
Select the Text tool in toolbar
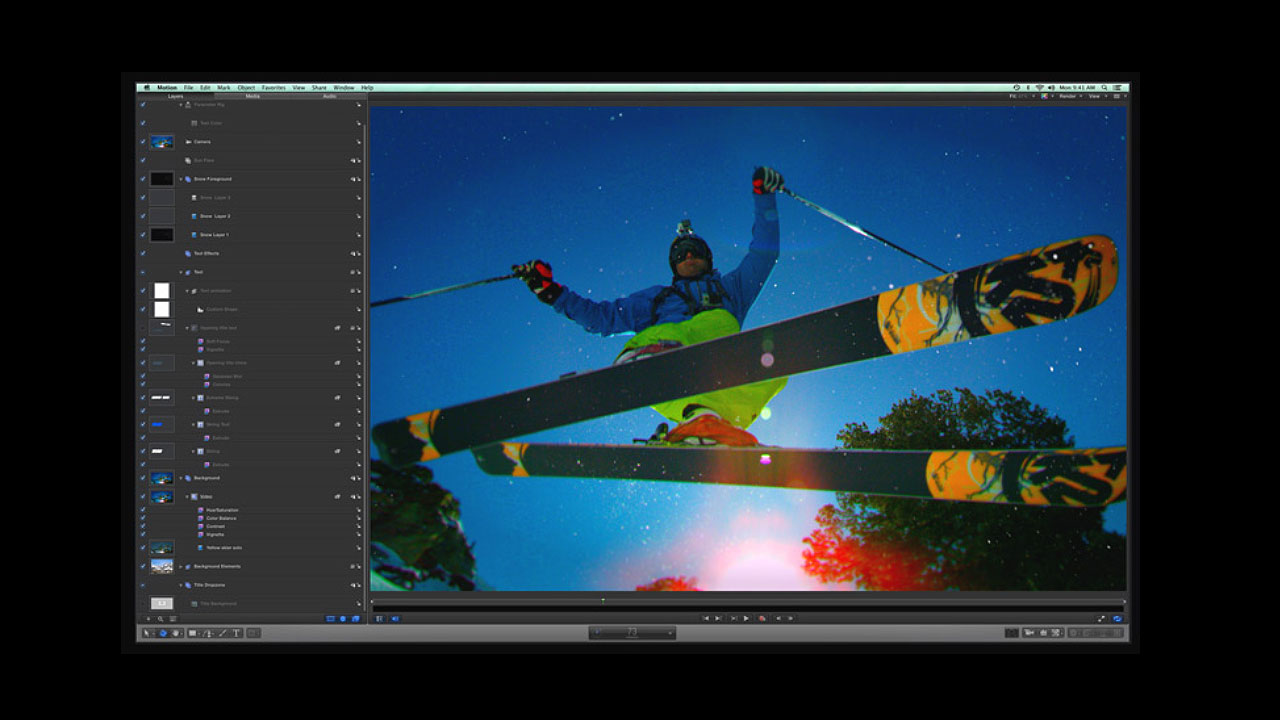coord(236,633)
